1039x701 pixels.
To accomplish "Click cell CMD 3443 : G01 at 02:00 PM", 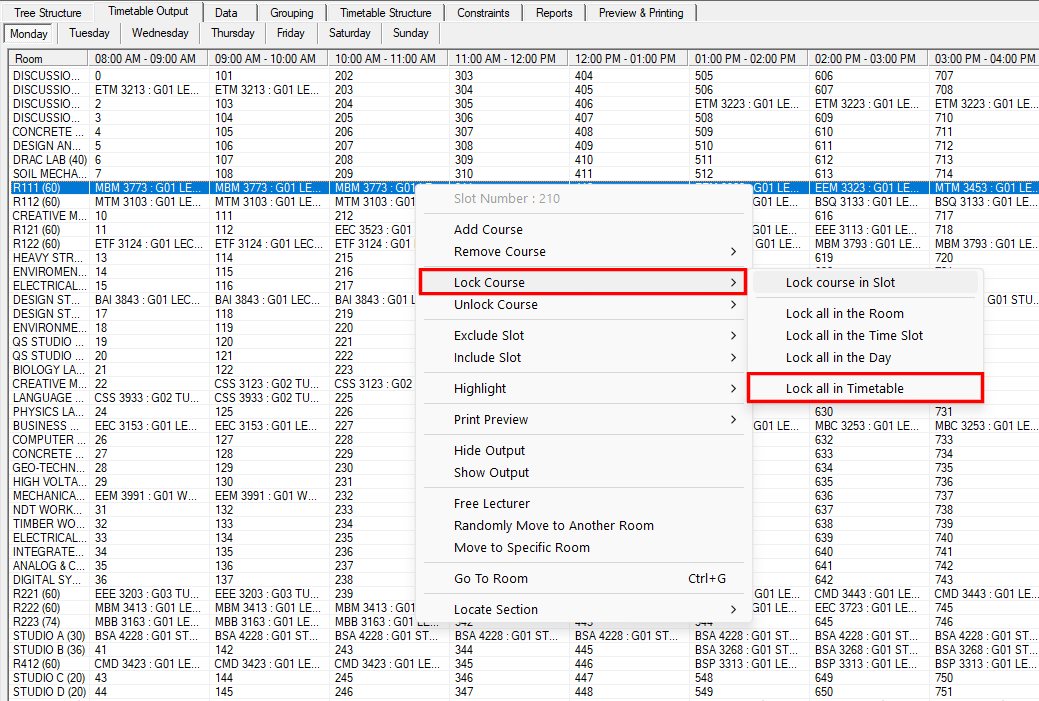I will [867, 594].
